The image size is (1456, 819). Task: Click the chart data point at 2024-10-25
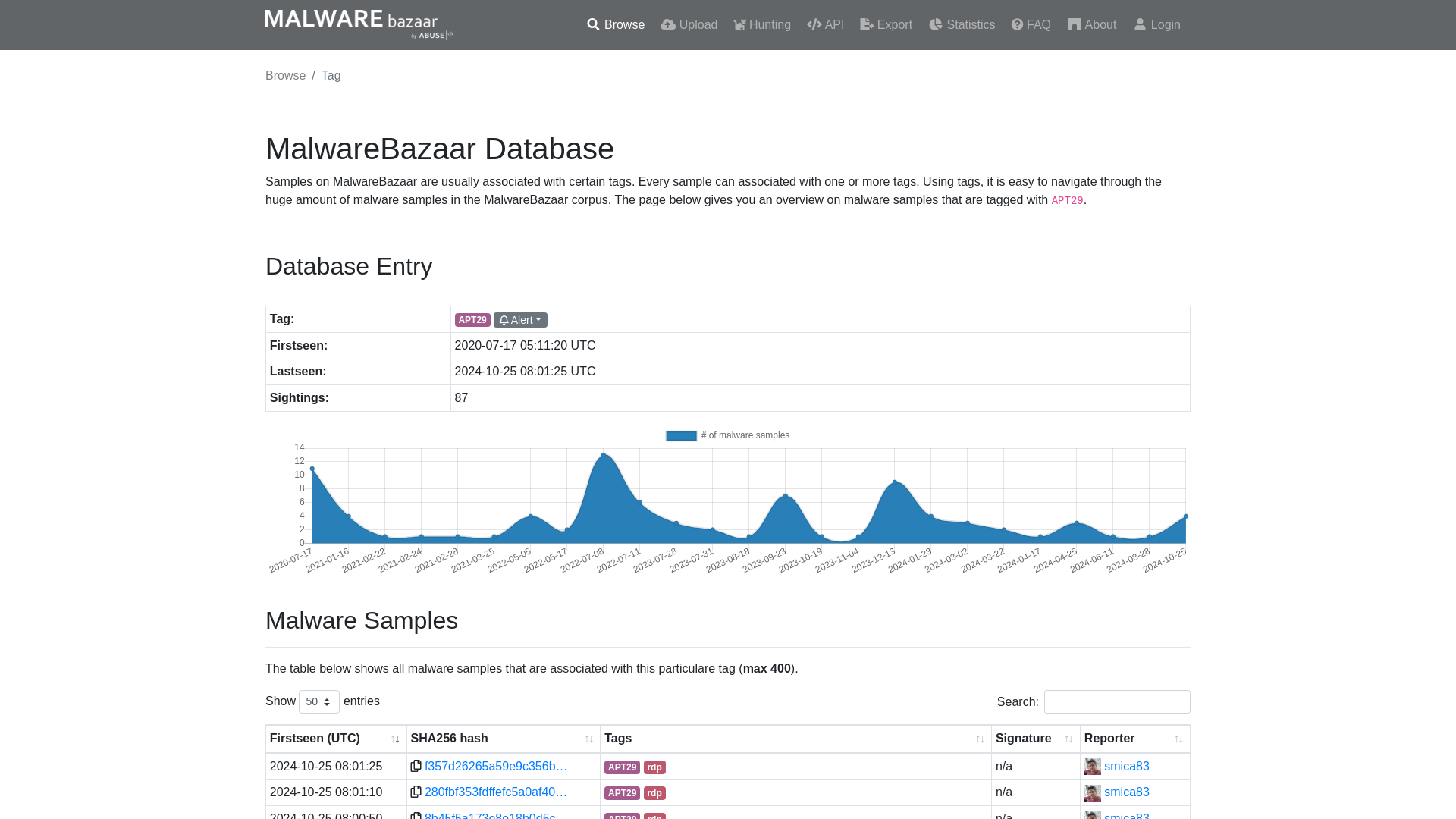[x=1185, y=516]
